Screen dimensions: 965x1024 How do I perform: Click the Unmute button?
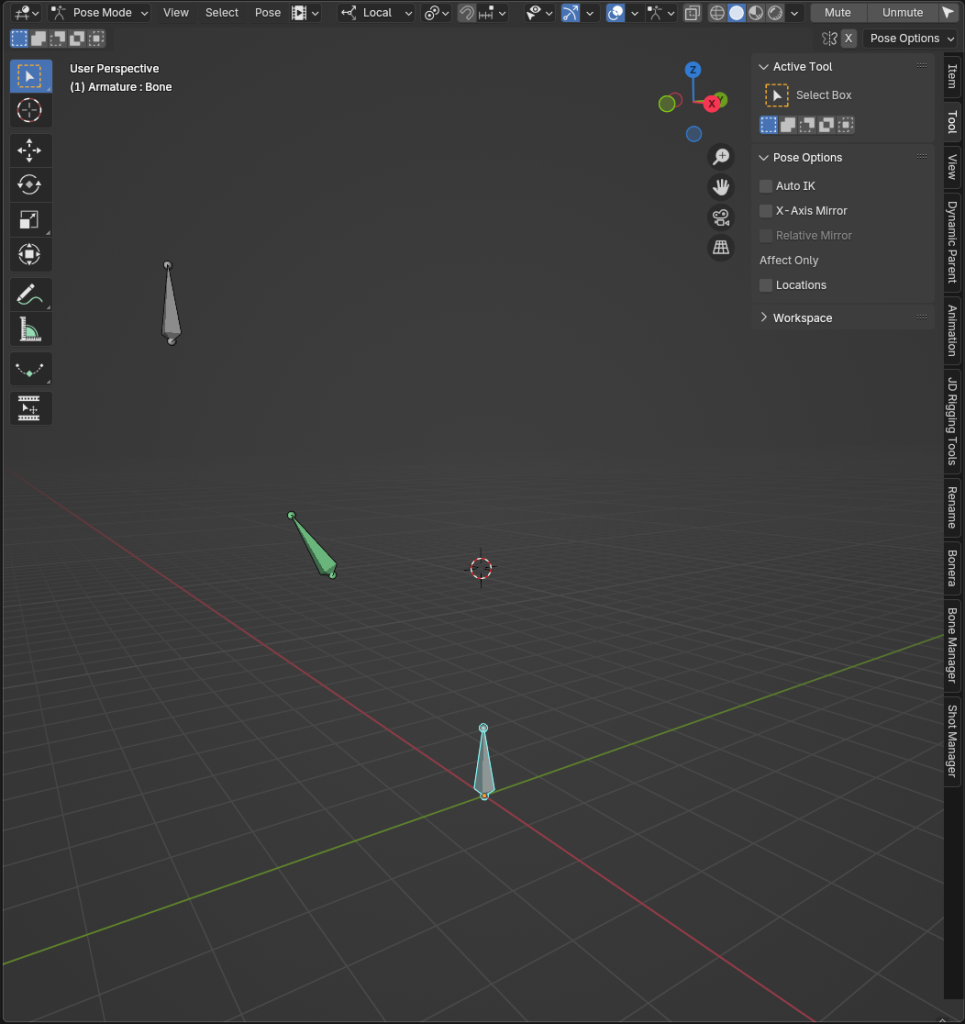(x=902, y=12)
